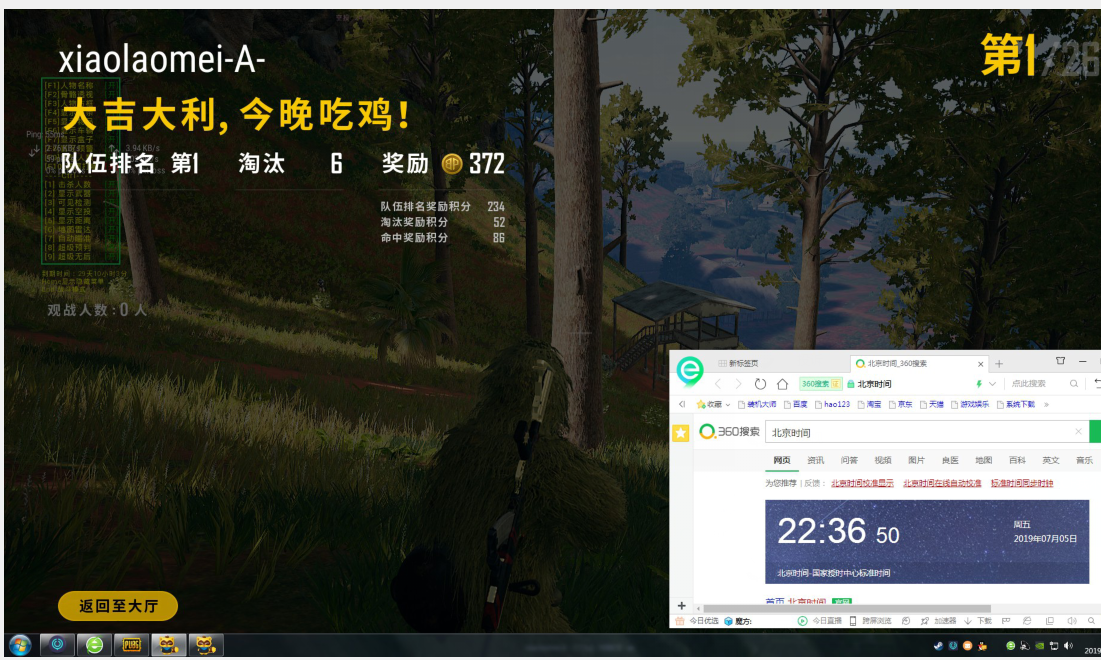Click the 360 browser logo
Viewport: 1101px width, 660px height.
[690, 371]
